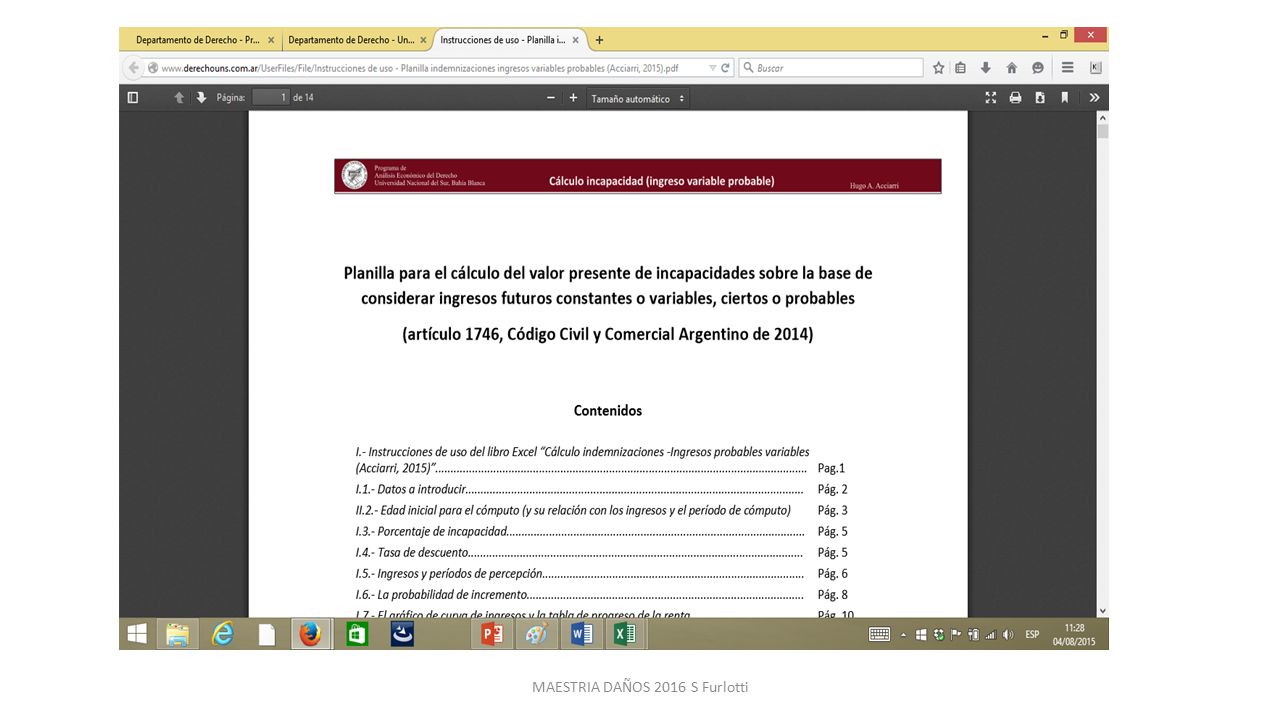Toggle the PDF viewer sidebar
Viewport: 1280px width, 720px height.
click(x=132, y=98)
